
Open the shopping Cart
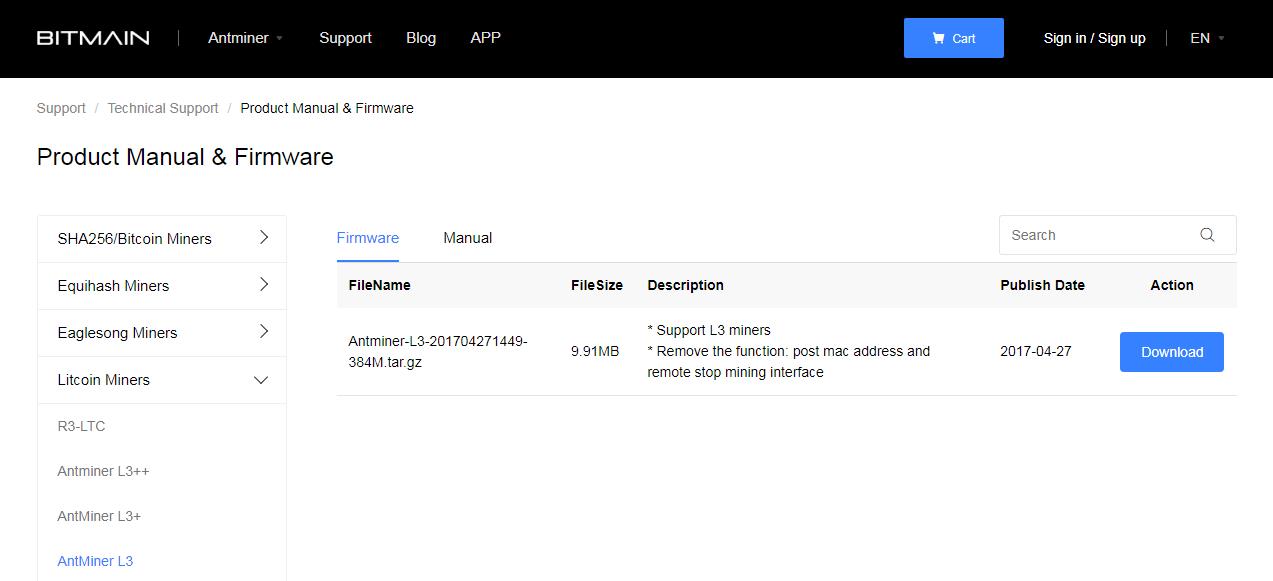(x=953, y=38)
